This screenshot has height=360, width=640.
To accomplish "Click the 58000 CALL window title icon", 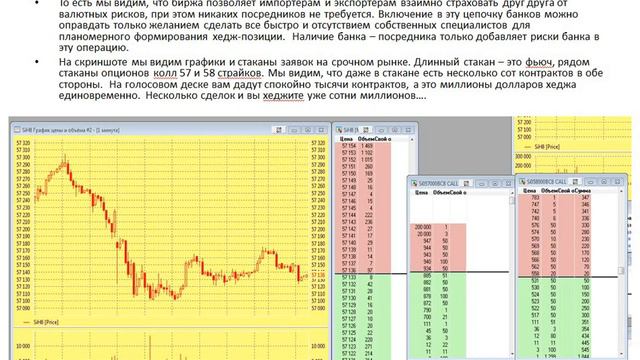I will click(x=522, y=182).
